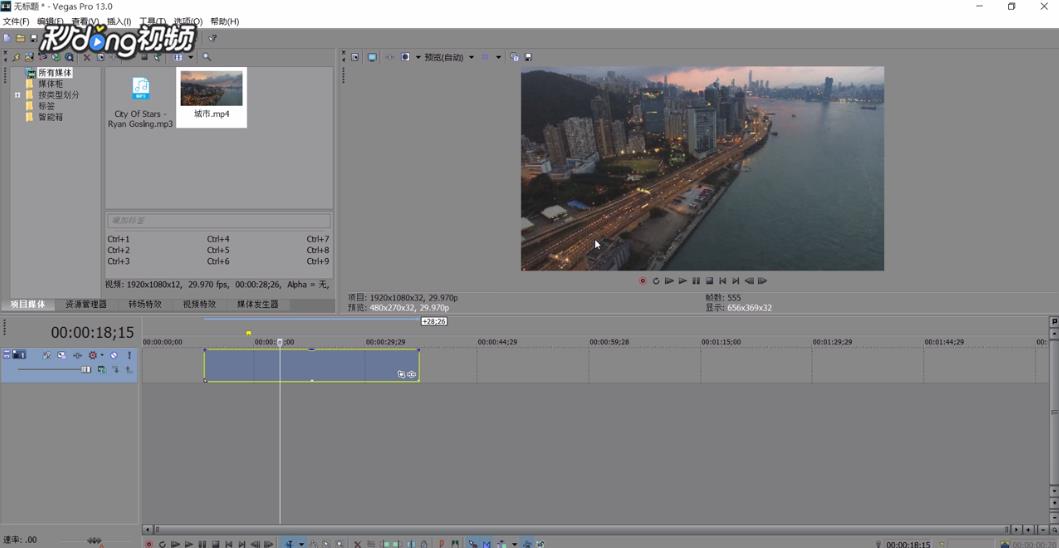Screen dimensions: 1059x548
Task: Switch to the 转场特效 tab
Action: pos(145,305)
